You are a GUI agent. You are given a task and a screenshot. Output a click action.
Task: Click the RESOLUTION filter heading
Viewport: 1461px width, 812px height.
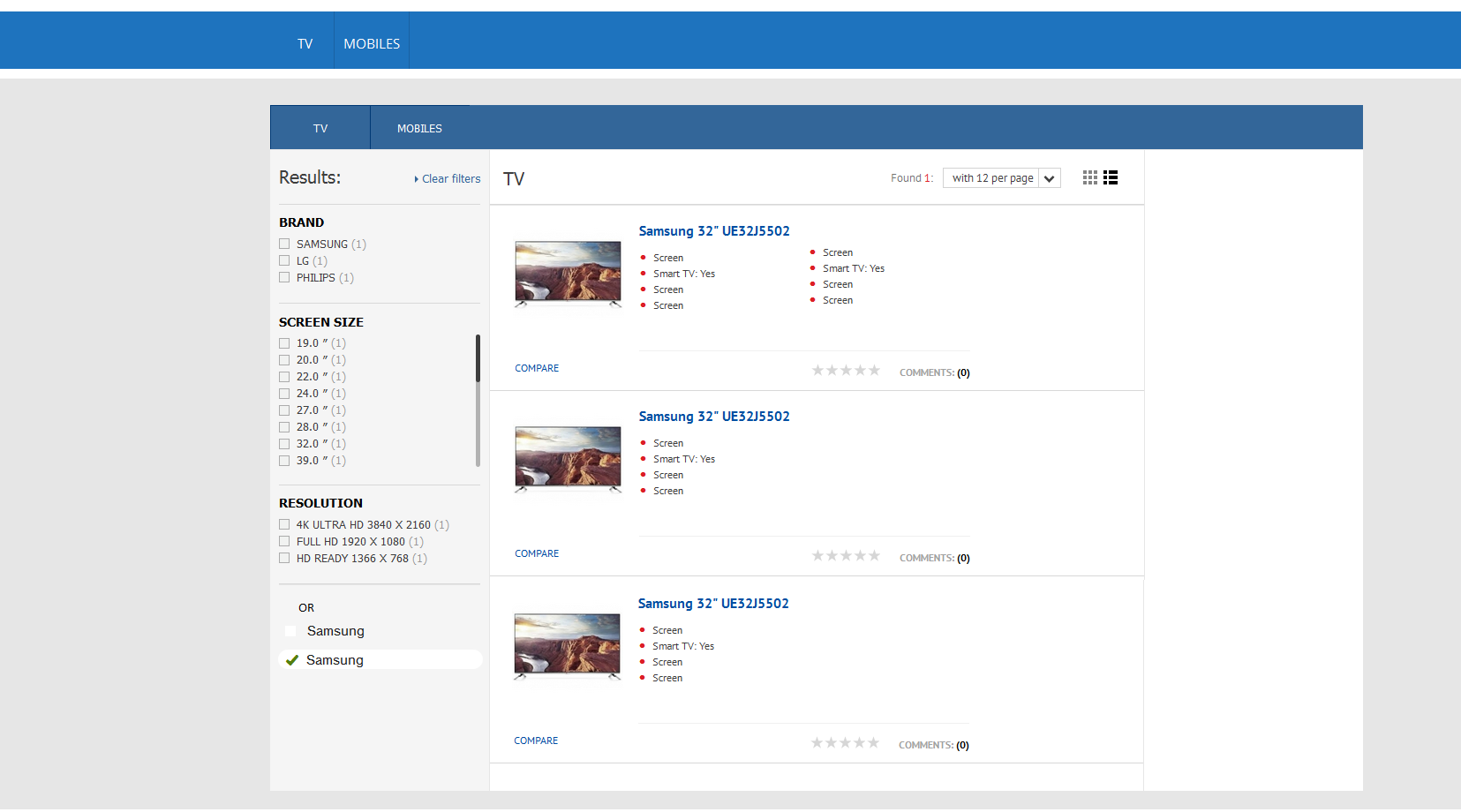[x=320, y=503]
